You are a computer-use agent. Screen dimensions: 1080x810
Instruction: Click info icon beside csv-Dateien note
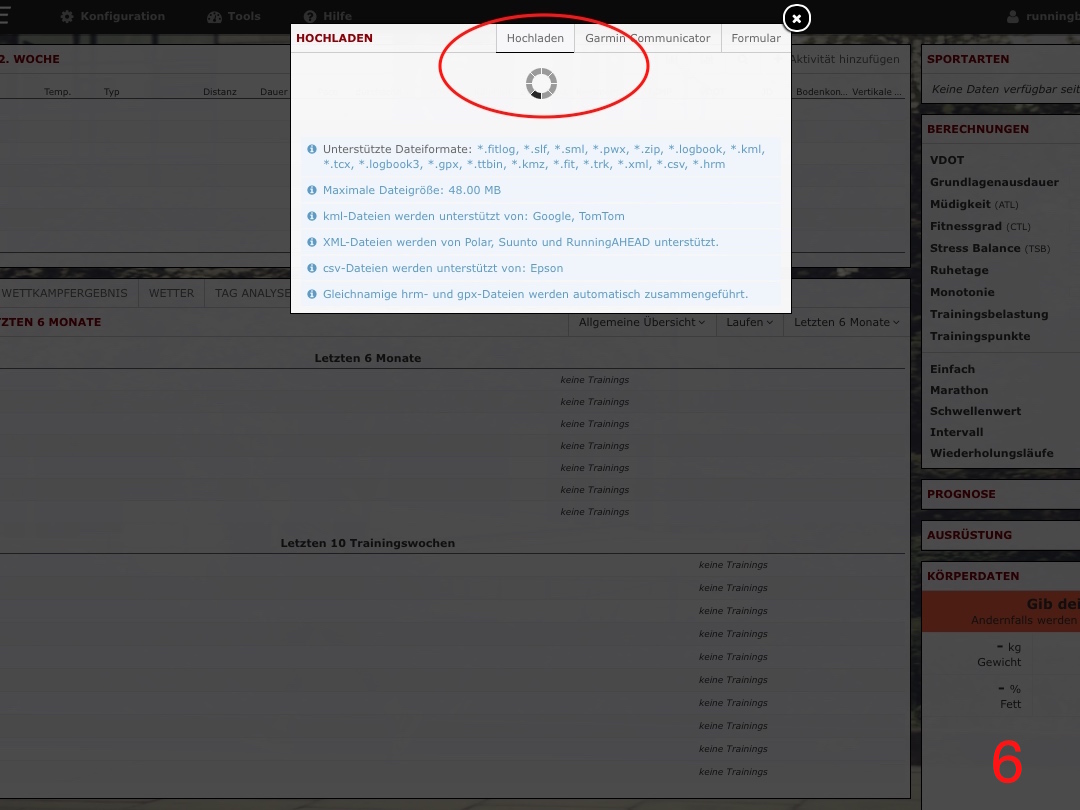pos(312,268)
